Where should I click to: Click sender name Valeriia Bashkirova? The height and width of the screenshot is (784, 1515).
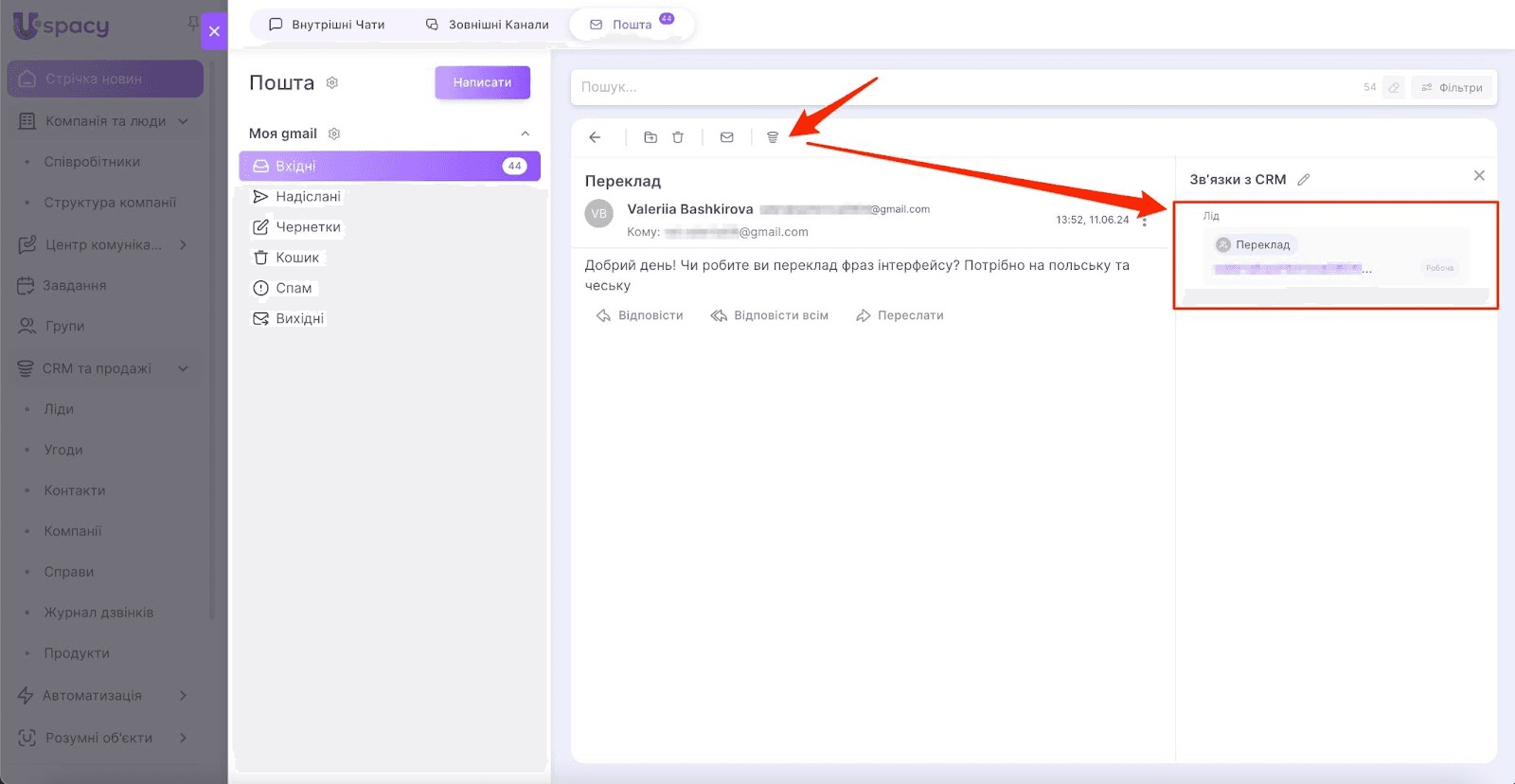[690, 209]
